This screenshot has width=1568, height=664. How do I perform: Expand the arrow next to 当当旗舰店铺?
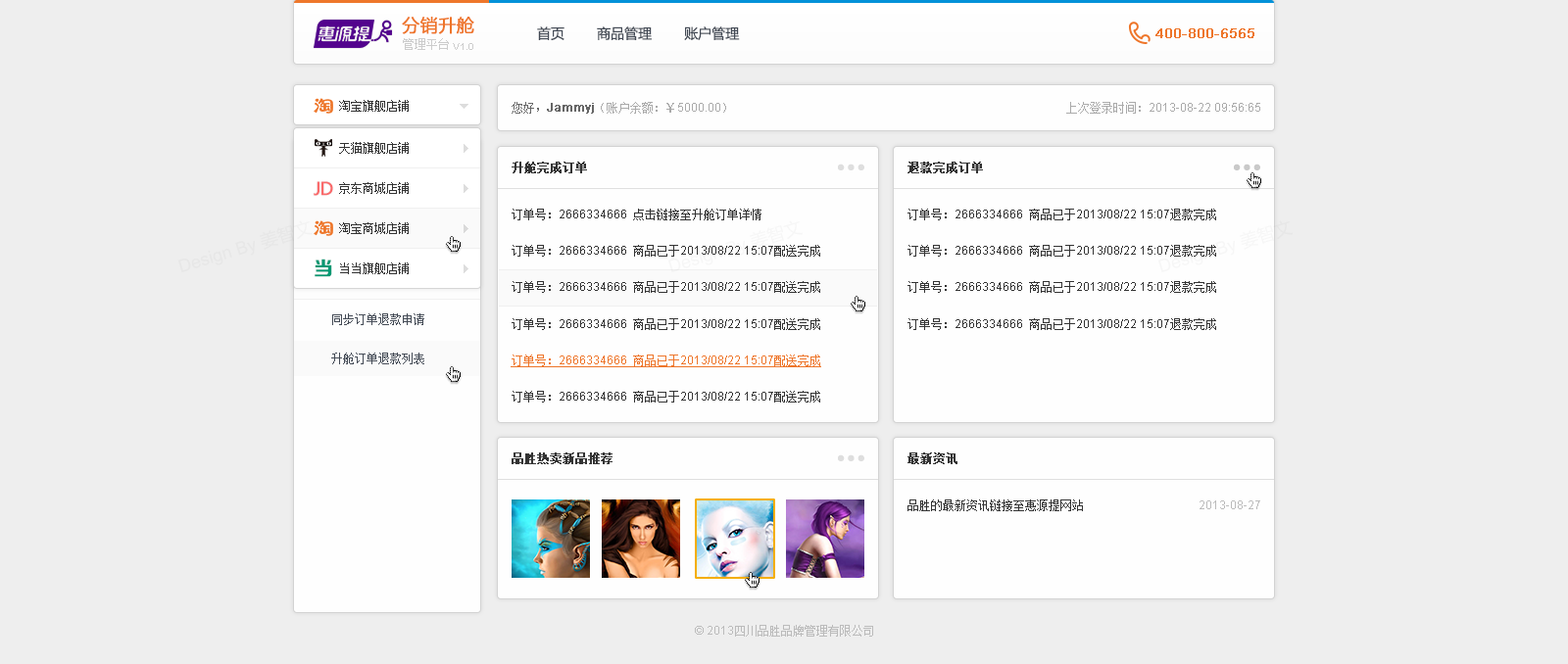(465, 268)
